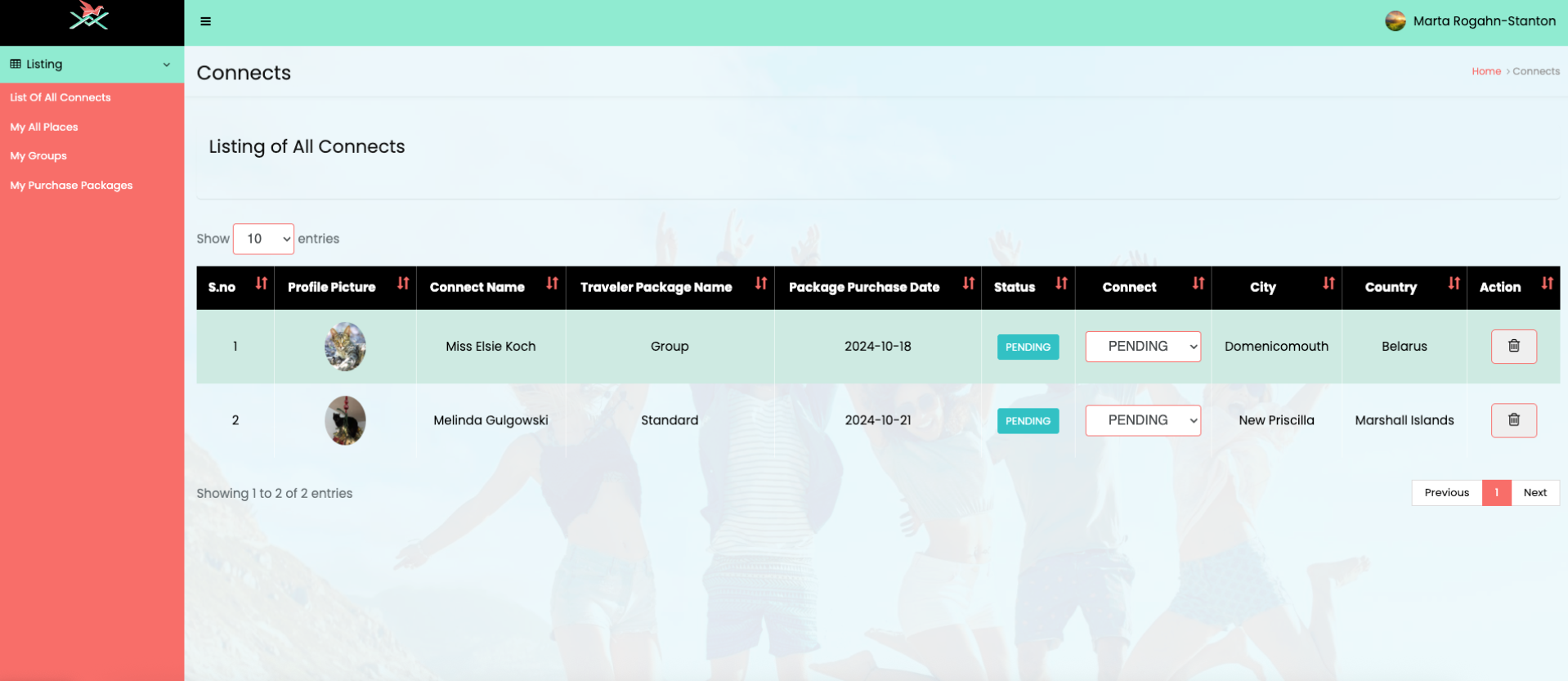Go to My All Places
The height and width of the screenshot is (681, 1568).
(x=44, y=127)
